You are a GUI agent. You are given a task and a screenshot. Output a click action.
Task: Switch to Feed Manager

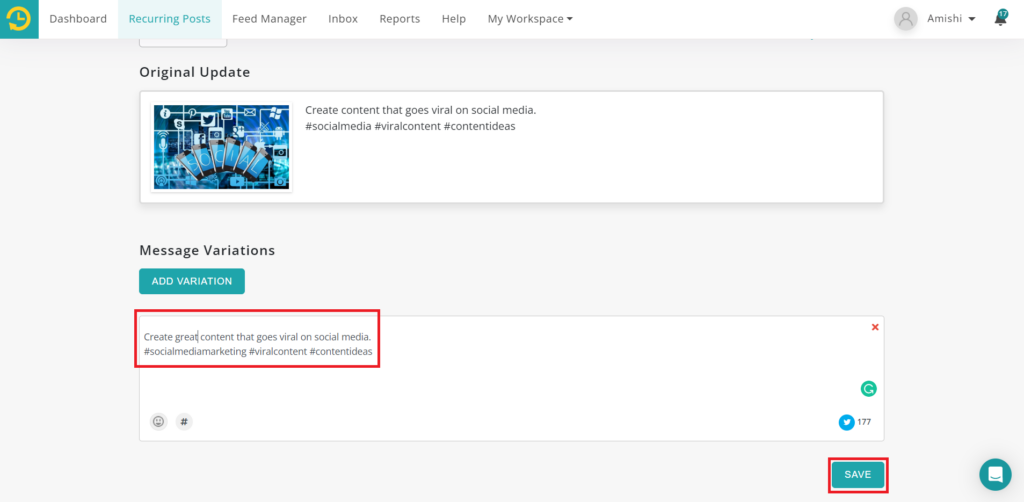[269, 19]
